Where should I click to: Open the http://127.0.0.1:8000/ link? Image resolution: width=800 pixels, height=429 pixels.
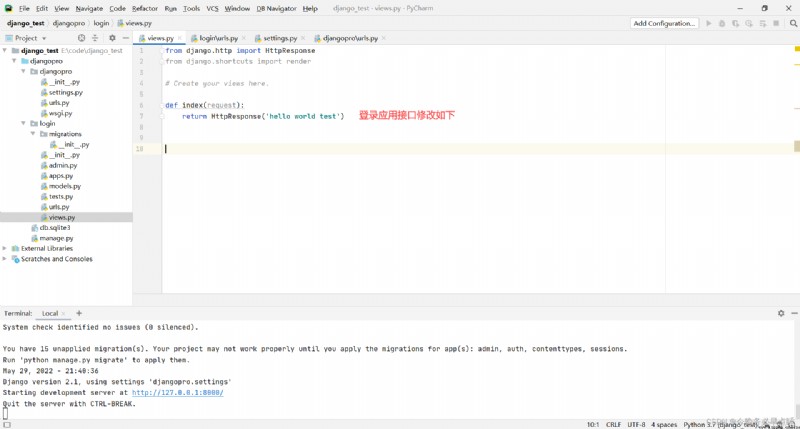click(178, 393)
